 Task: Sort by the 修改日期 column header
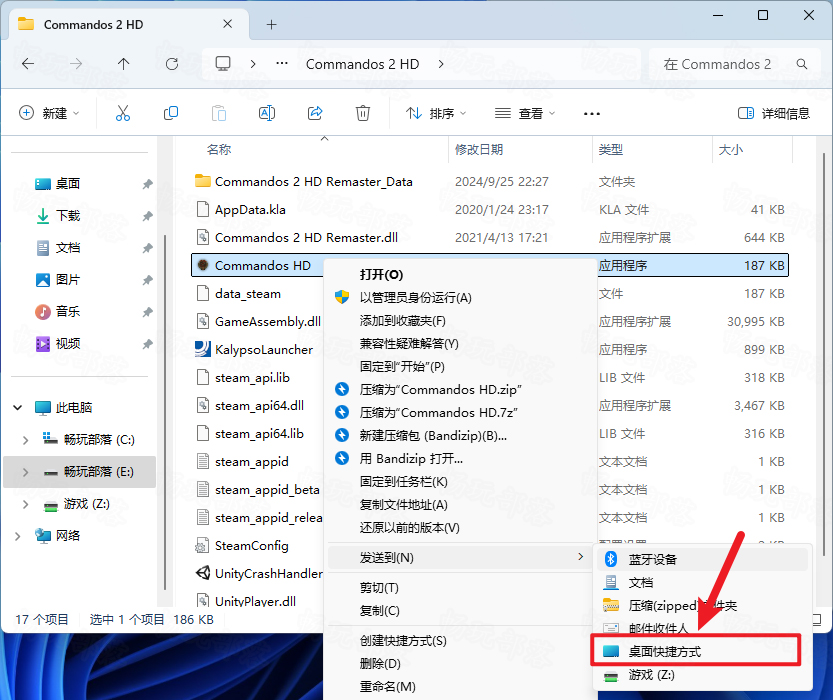click(479, 150)
